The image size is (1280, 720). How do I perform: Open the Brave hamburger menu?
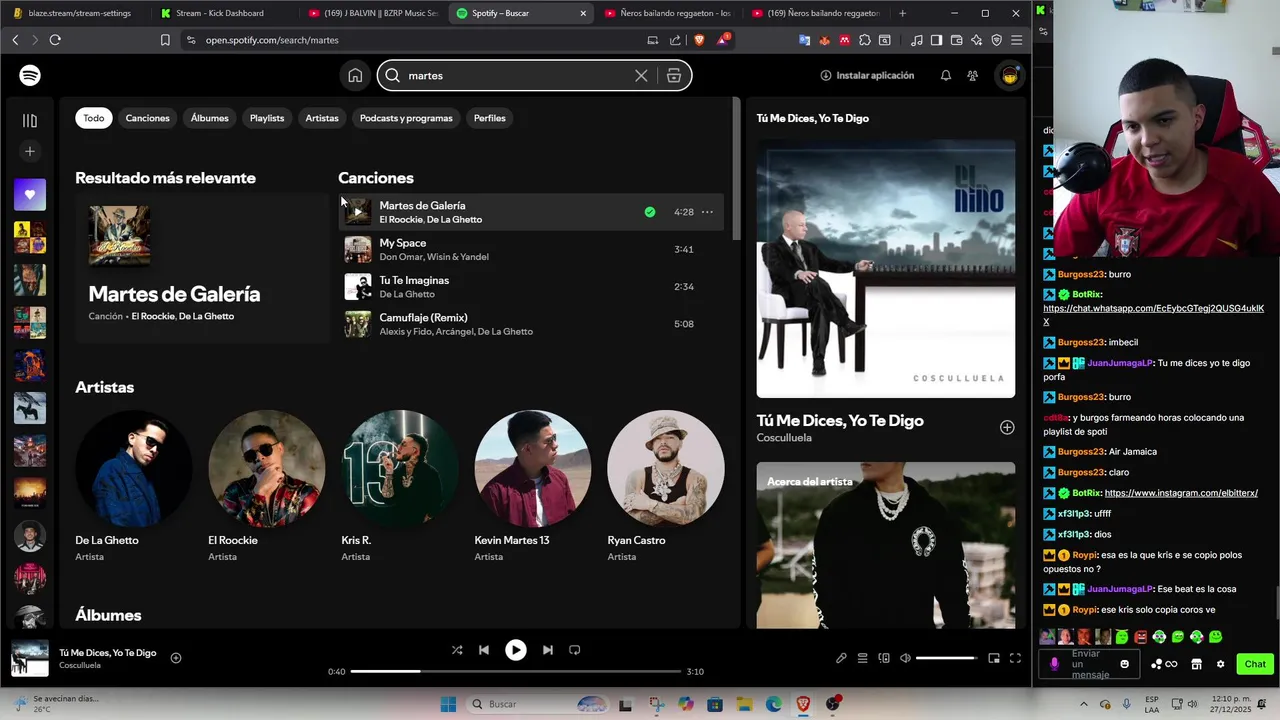(x=1017, y=40)
